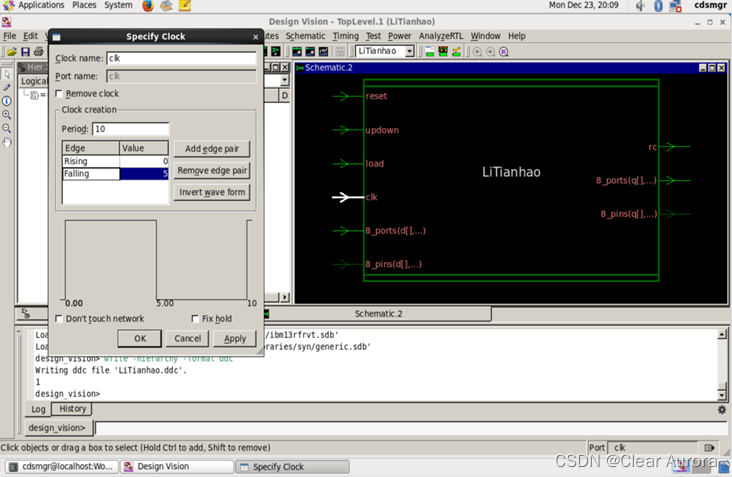Select the arrow pointer tool in sidebar
Viewport: 732px width, 477px height.
pos(7,74)
